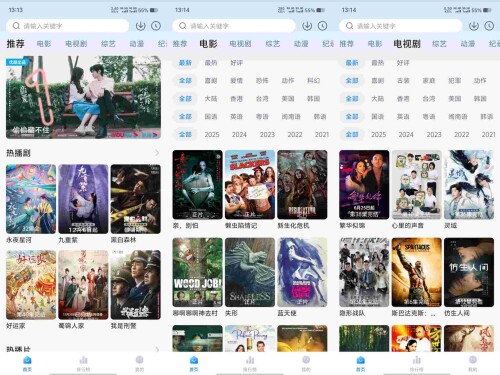Screen dimensions: 500x375
Task: Open 排行榜 ranking icon on 电视剧 screen
Action: point(417,360)
